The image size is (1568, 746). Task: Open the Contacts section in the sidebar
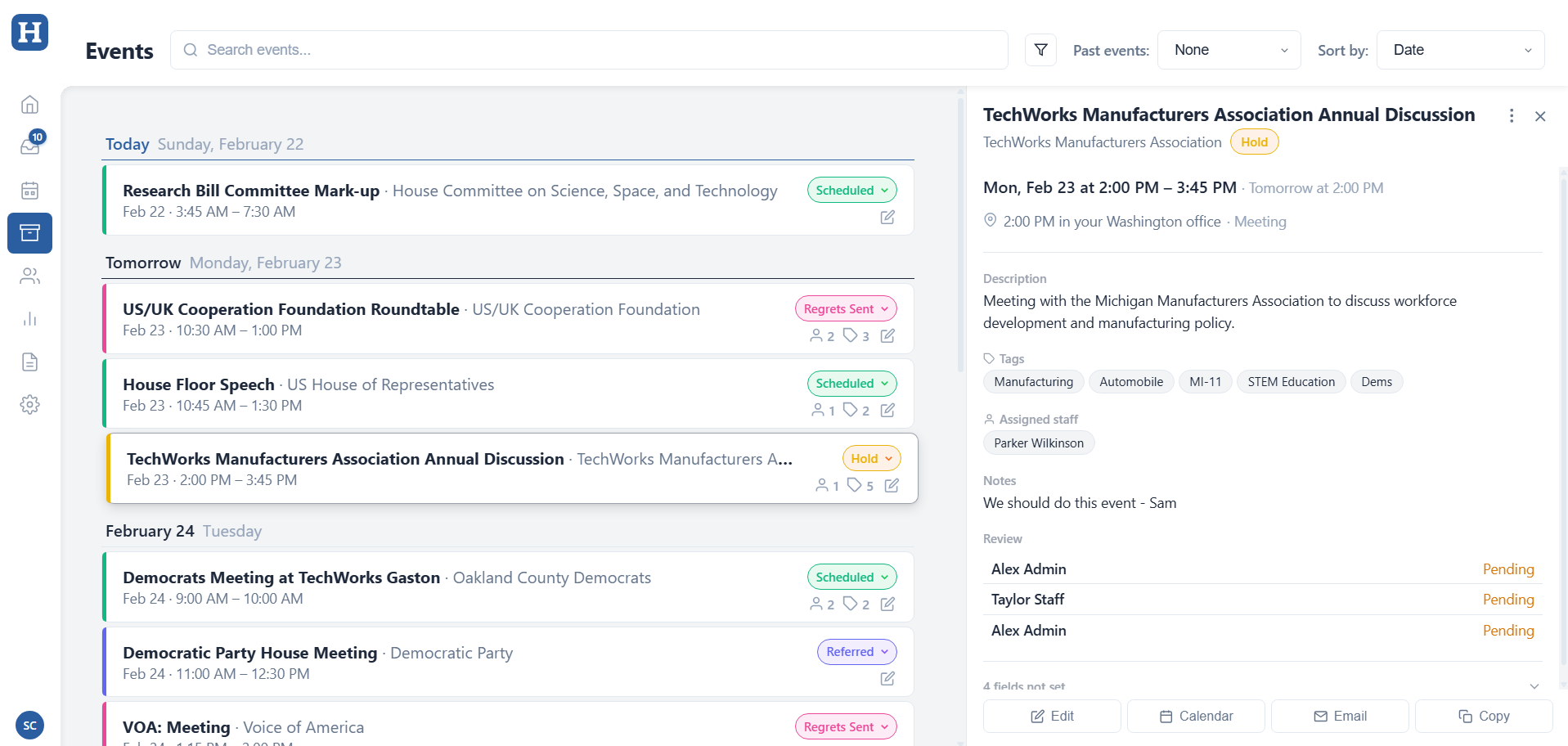click(29, 276)
